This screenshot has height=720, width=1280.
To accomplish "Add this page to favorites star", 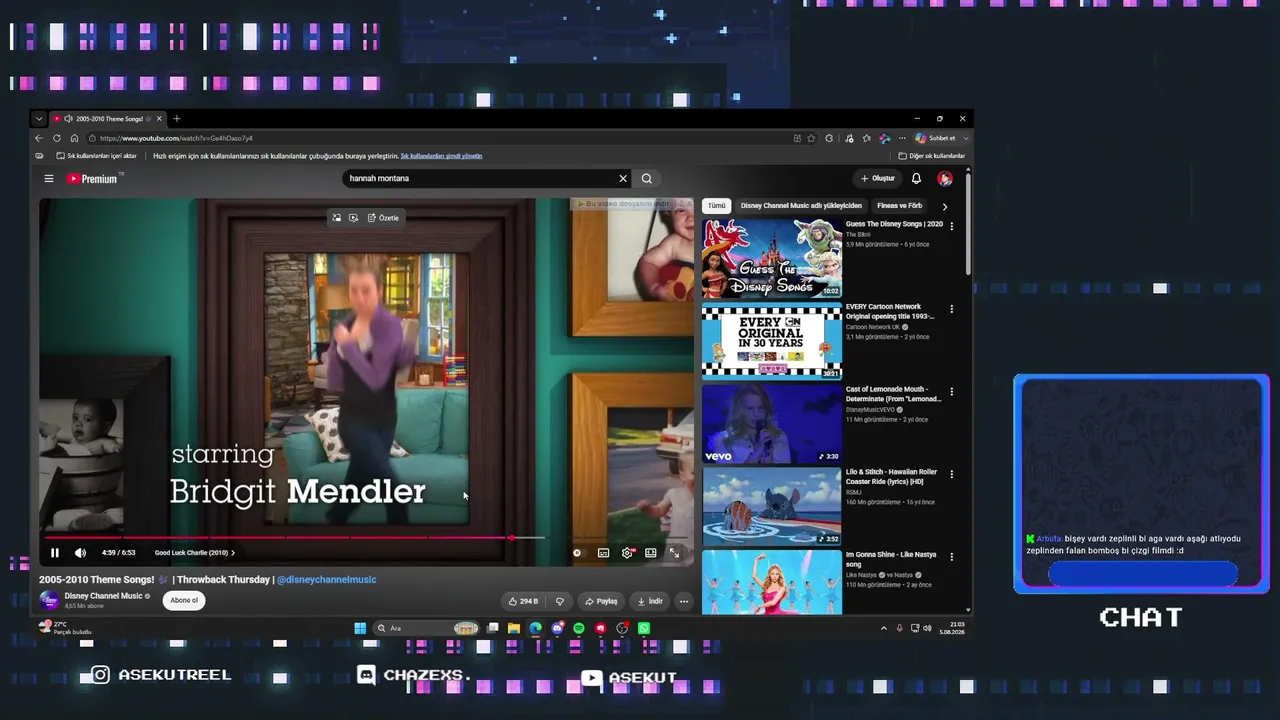I will 811,138.
